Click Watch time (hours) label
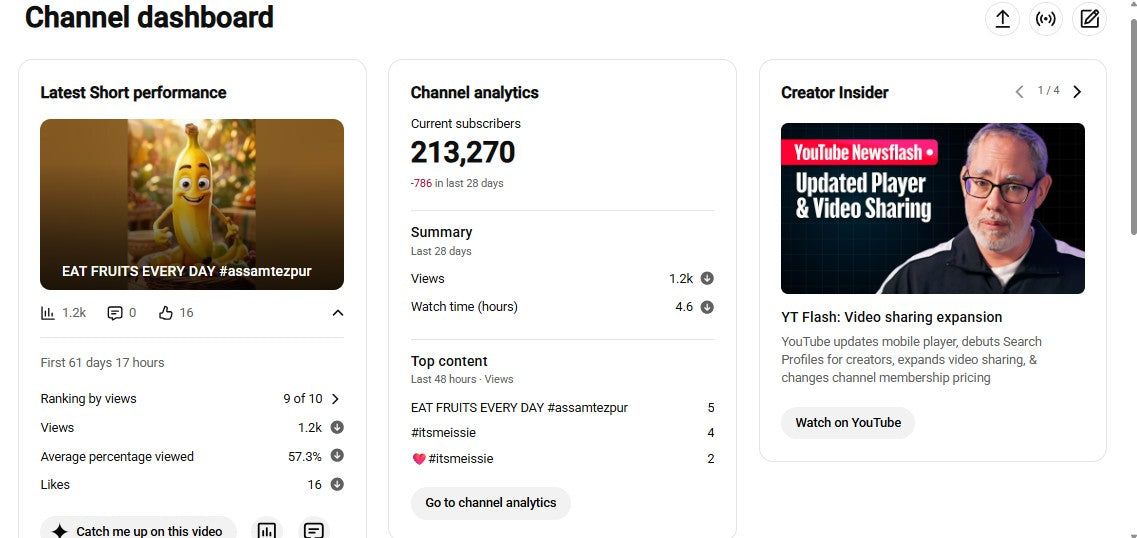Viewport: 1137px width, 538px height. coord(464,307)
